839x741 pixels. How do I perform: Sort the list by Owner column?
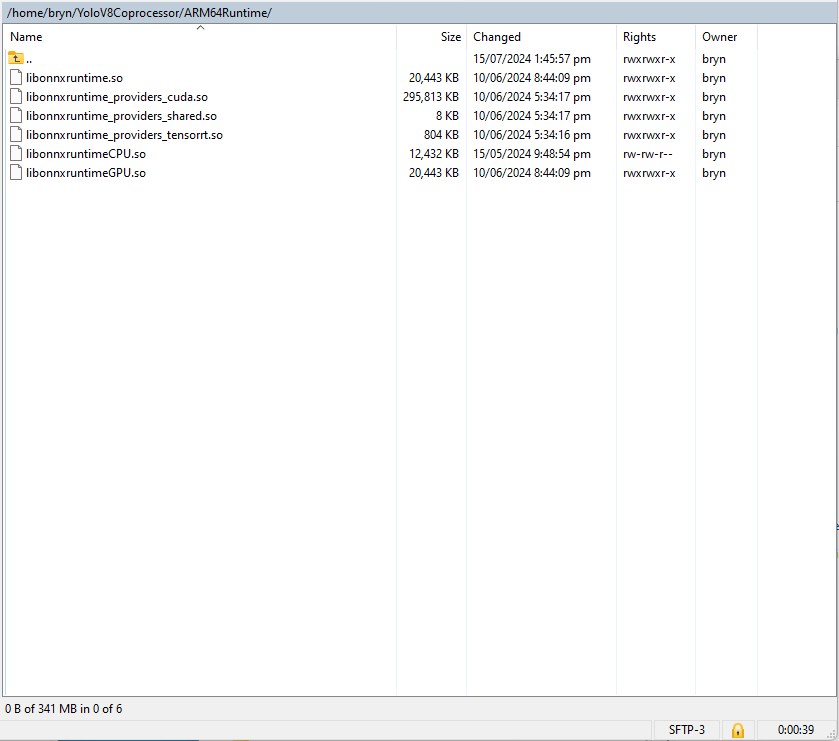point(719,37)
